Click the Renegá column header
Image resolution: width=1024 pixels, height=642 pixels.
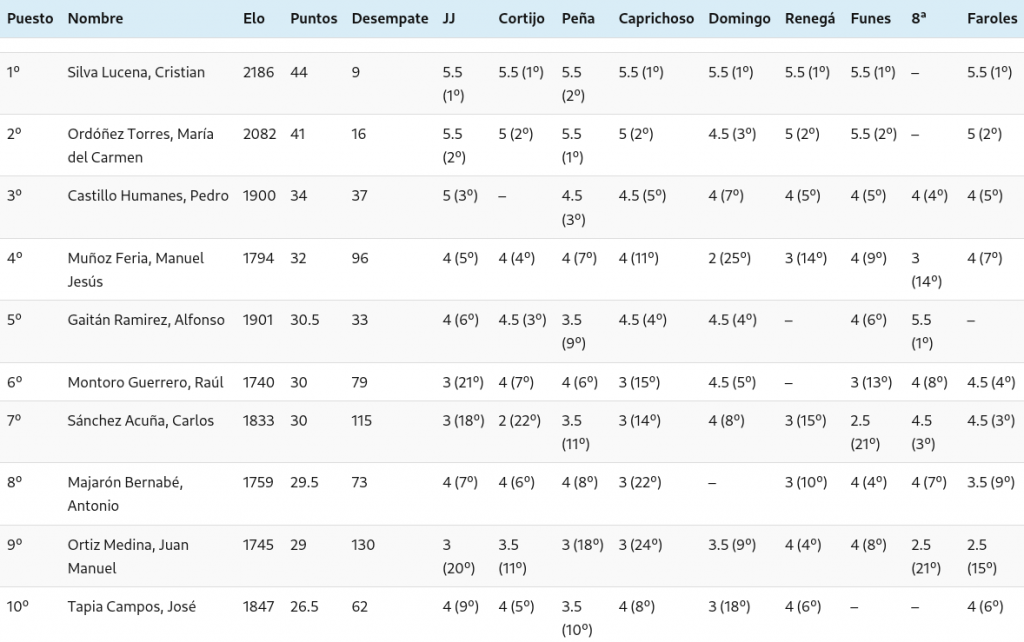[x=810, y=19]
